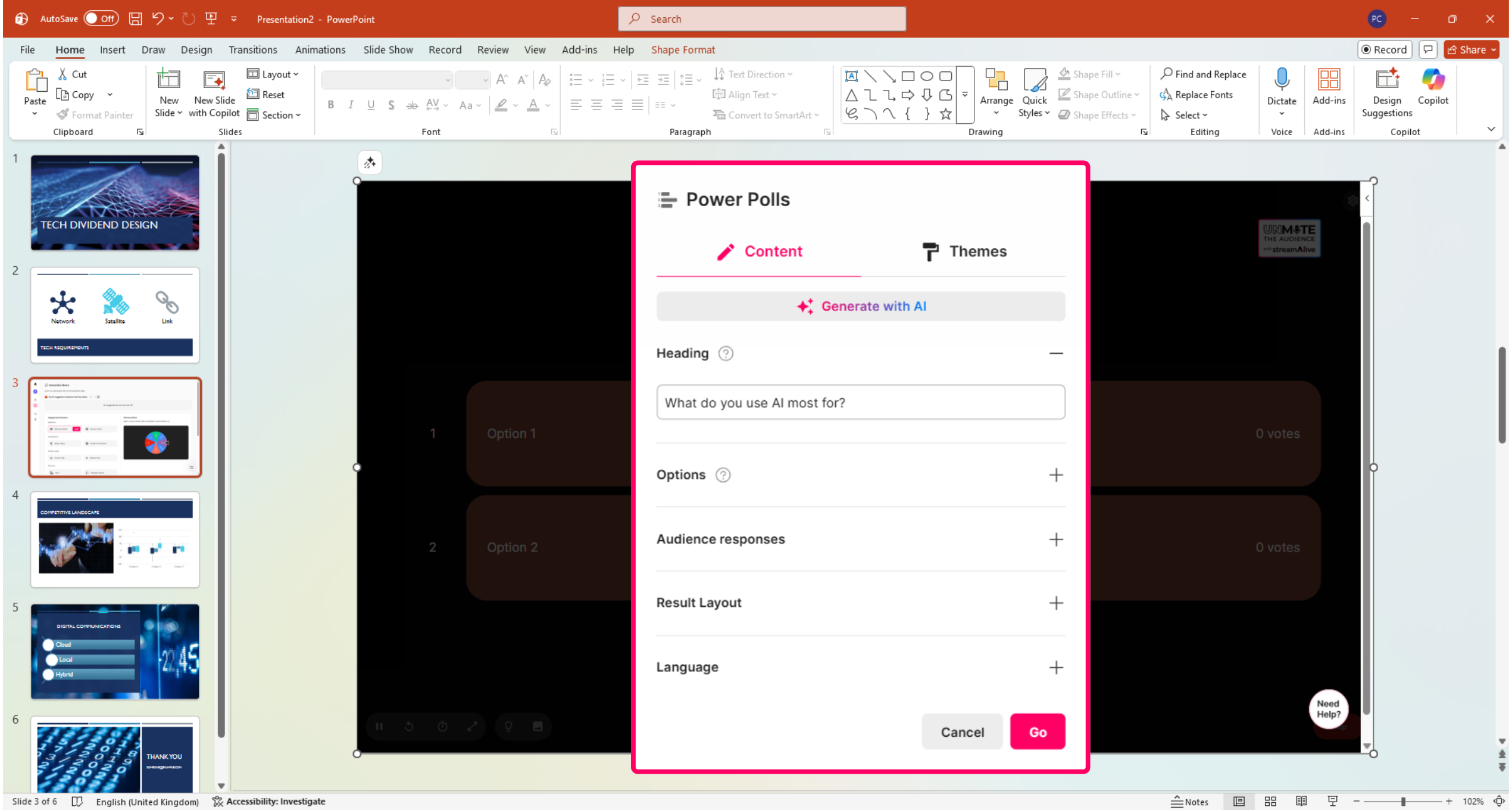Expand the Options section

[1055, 475]
